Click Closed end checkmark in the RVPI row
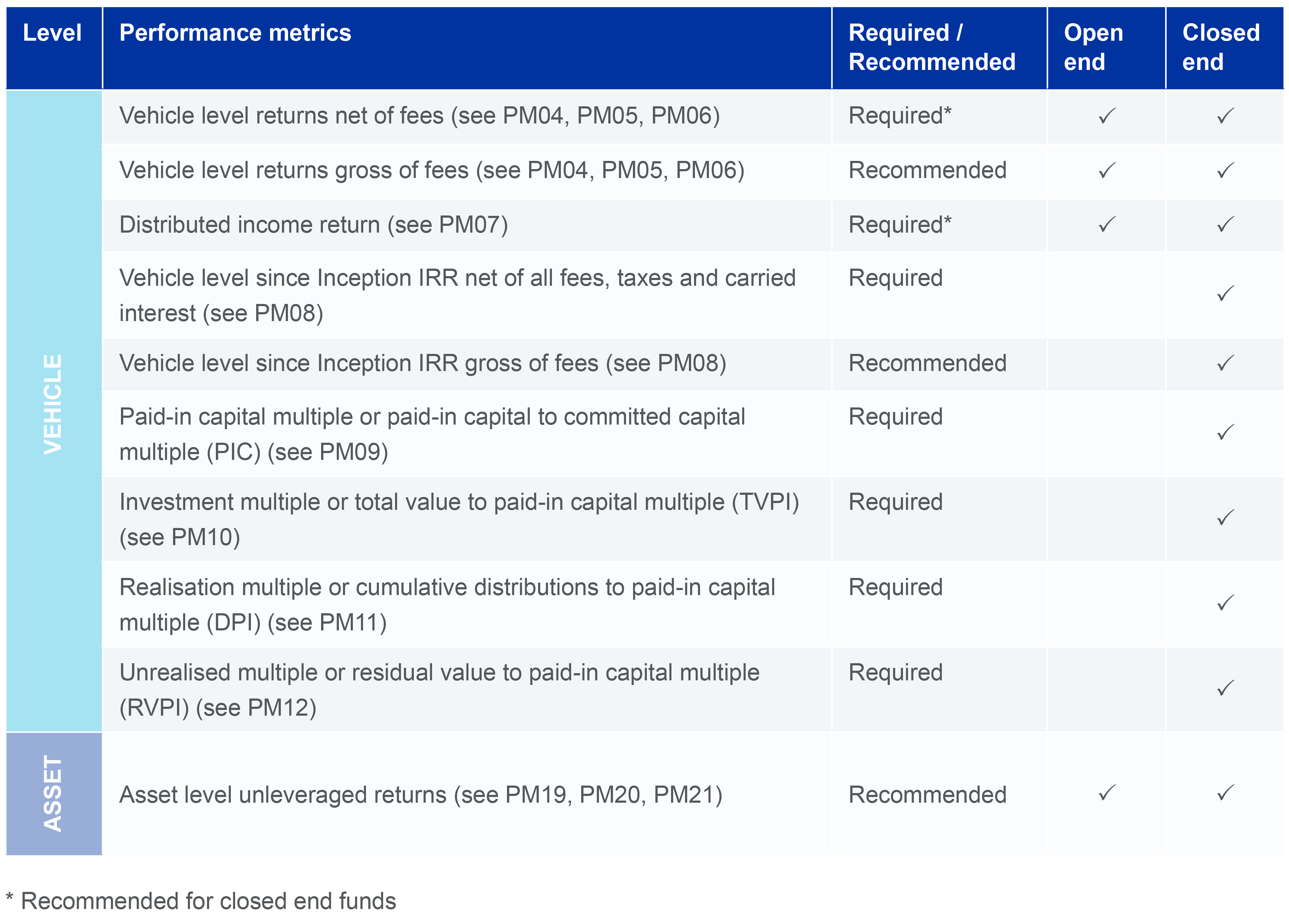The width and height of the screenshot is (1289, 924). tap(1225, 688)
